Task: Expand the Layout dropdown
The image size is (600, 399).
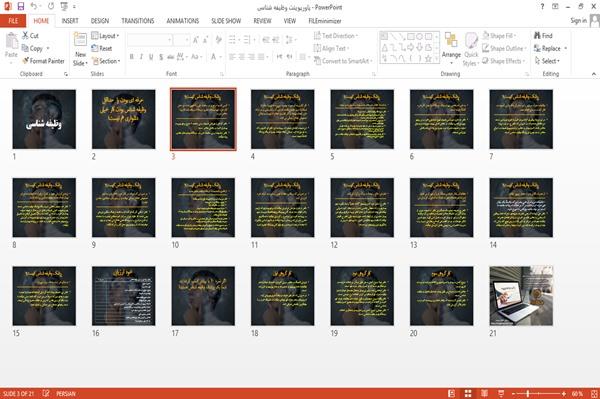Action: [105, 36]
